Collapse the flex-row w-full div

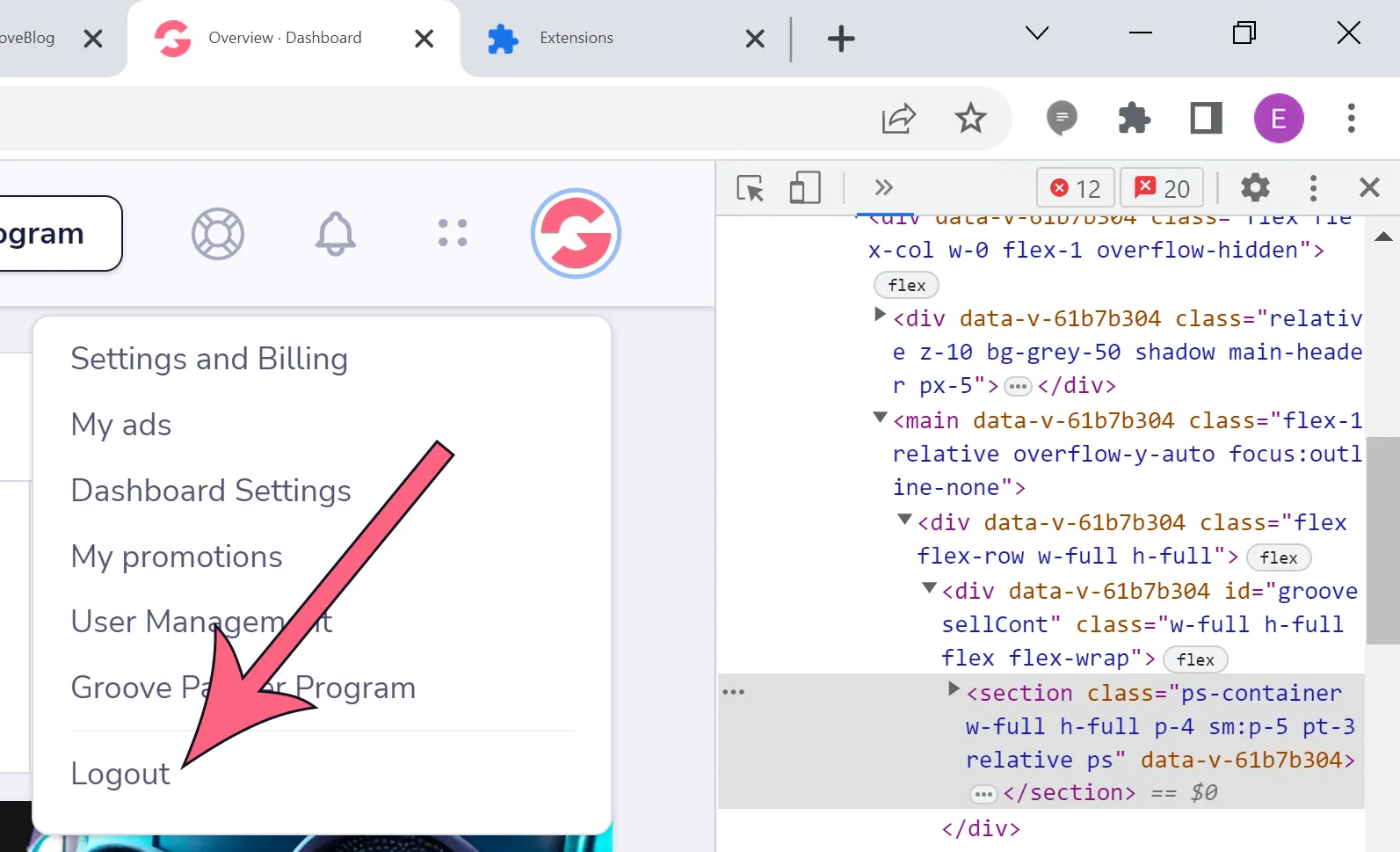coord(904,519)
